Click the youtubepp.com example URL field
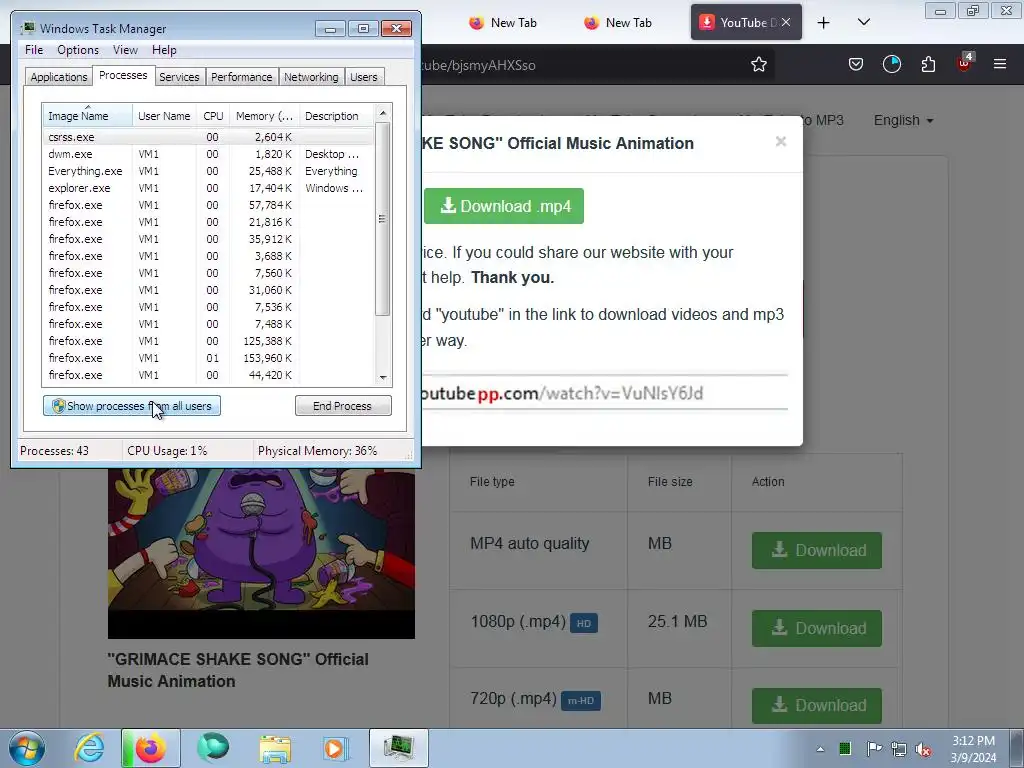The width and height of the screenshot is (1024, 768). 605,393
